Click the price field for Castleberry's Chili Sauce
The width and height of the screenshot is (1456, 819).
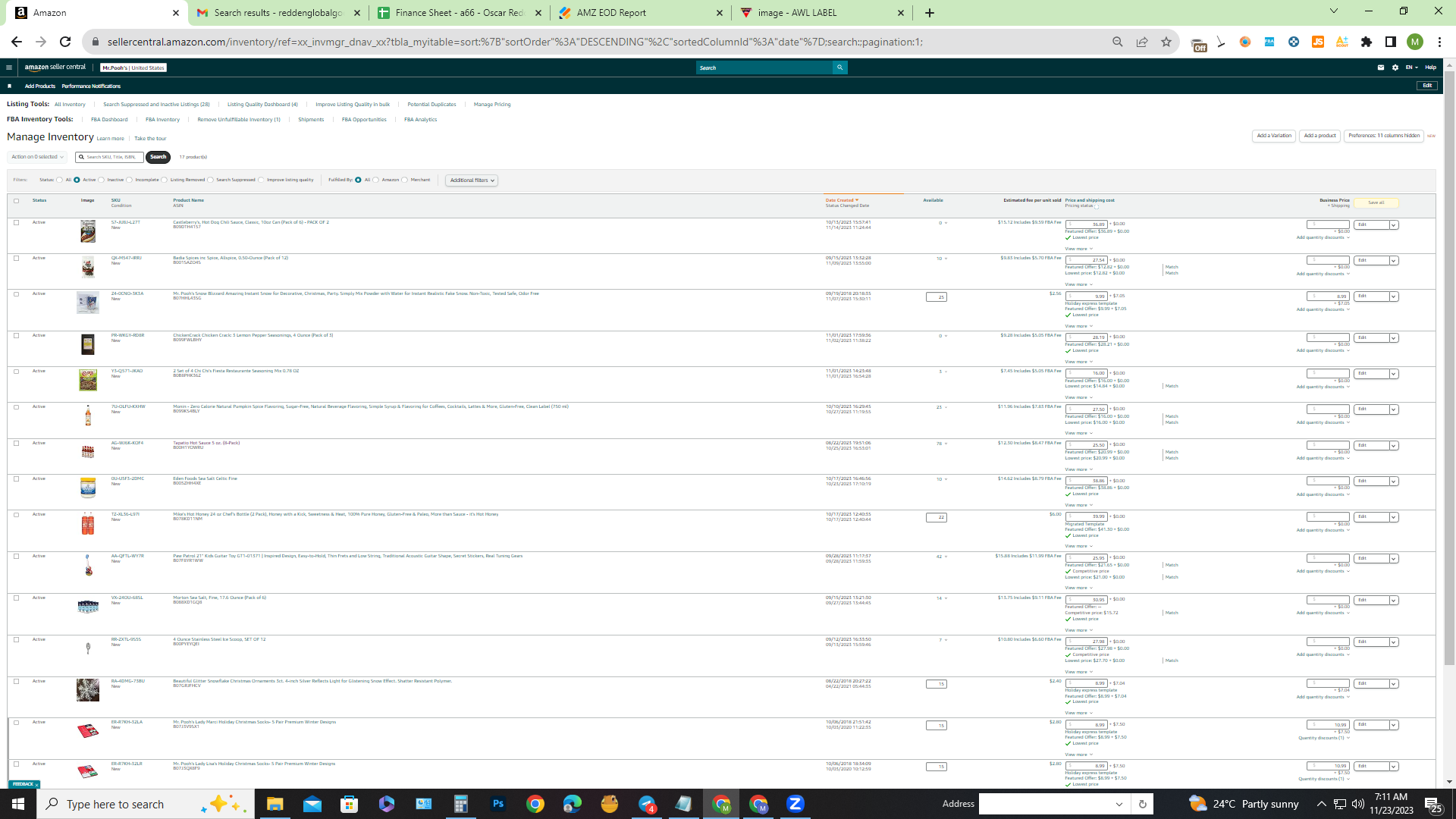[x=1087, y=224]
